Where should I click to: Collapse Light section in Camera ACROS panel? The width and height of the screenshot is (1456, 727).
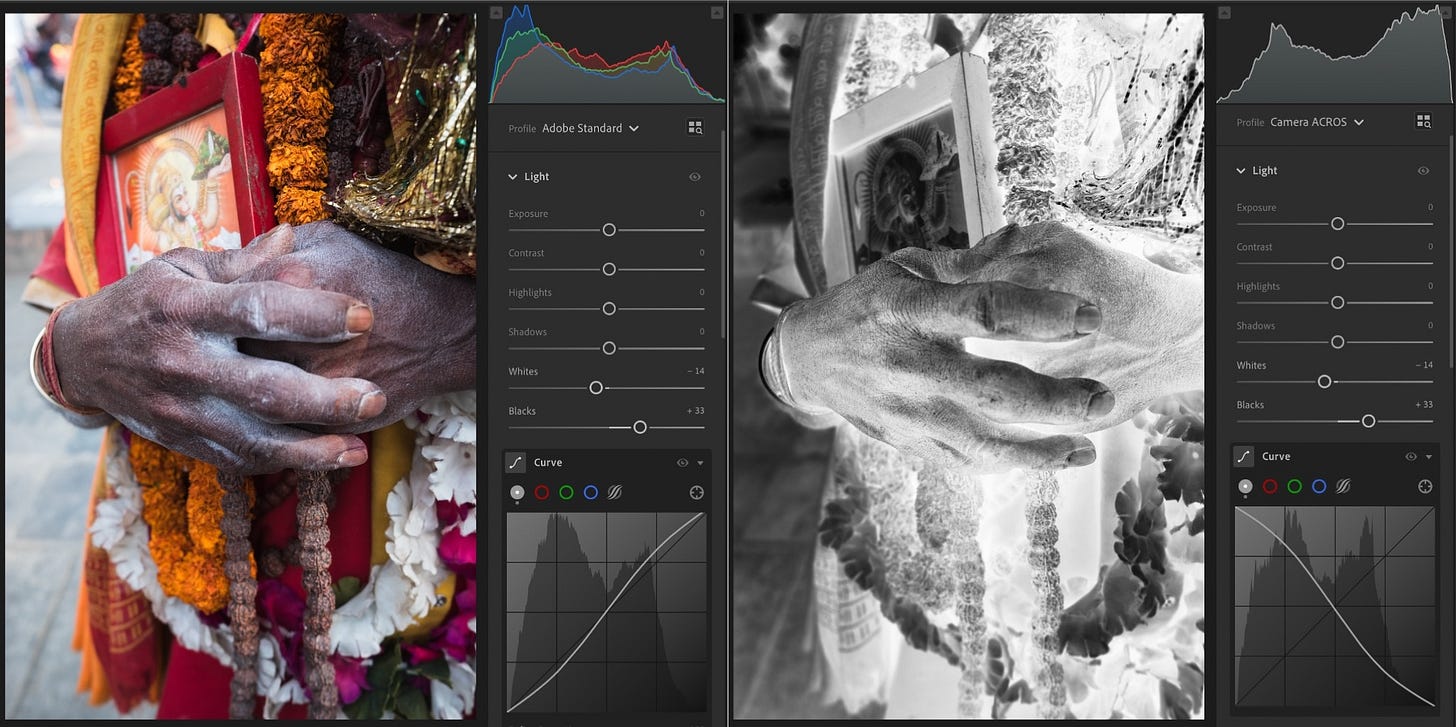[x=1242, y=171]
